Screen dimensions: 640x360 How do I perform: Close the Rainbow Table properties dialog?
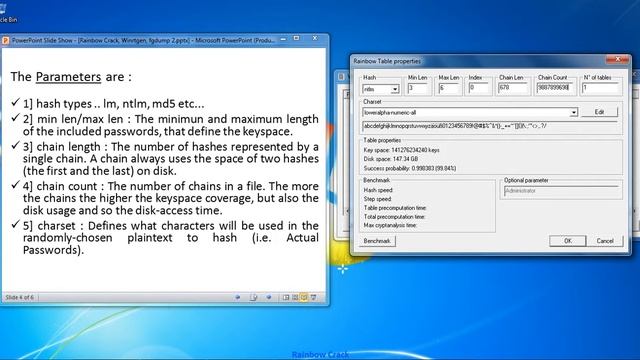point(618,60)
